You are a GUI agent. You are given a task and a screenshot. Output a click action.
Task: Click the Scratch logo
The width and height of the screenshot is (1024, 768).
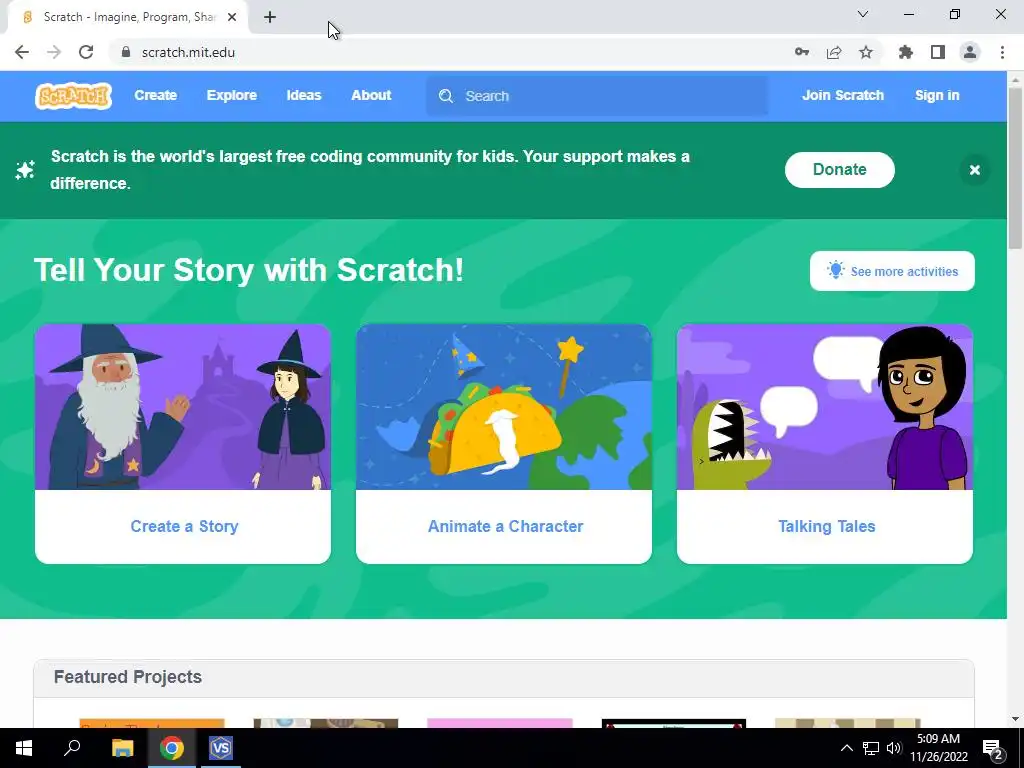[73, 95]
